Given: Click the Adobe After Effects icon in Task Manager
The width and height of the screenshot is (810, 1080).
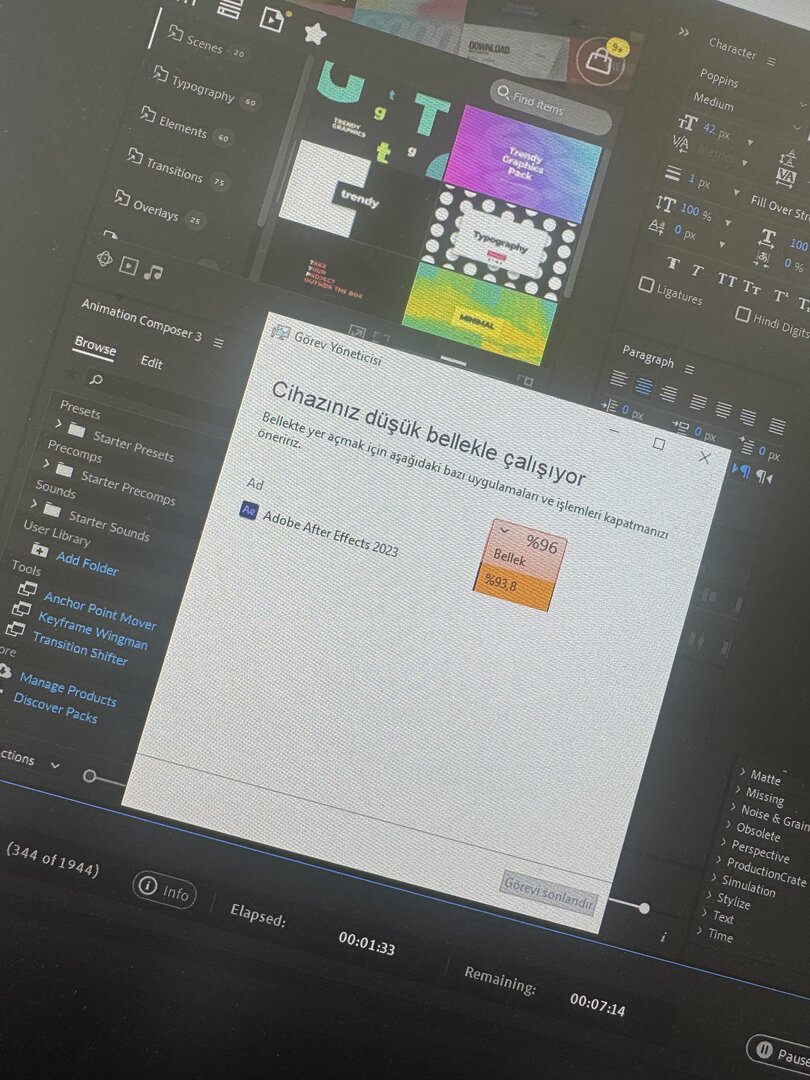Looking at the screenshot, I should 249,510.
